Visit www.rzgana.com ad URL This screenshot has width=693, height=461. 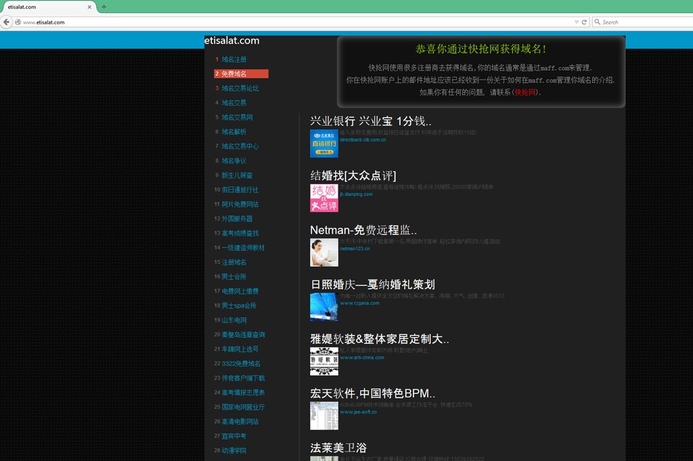coord(359,303)
